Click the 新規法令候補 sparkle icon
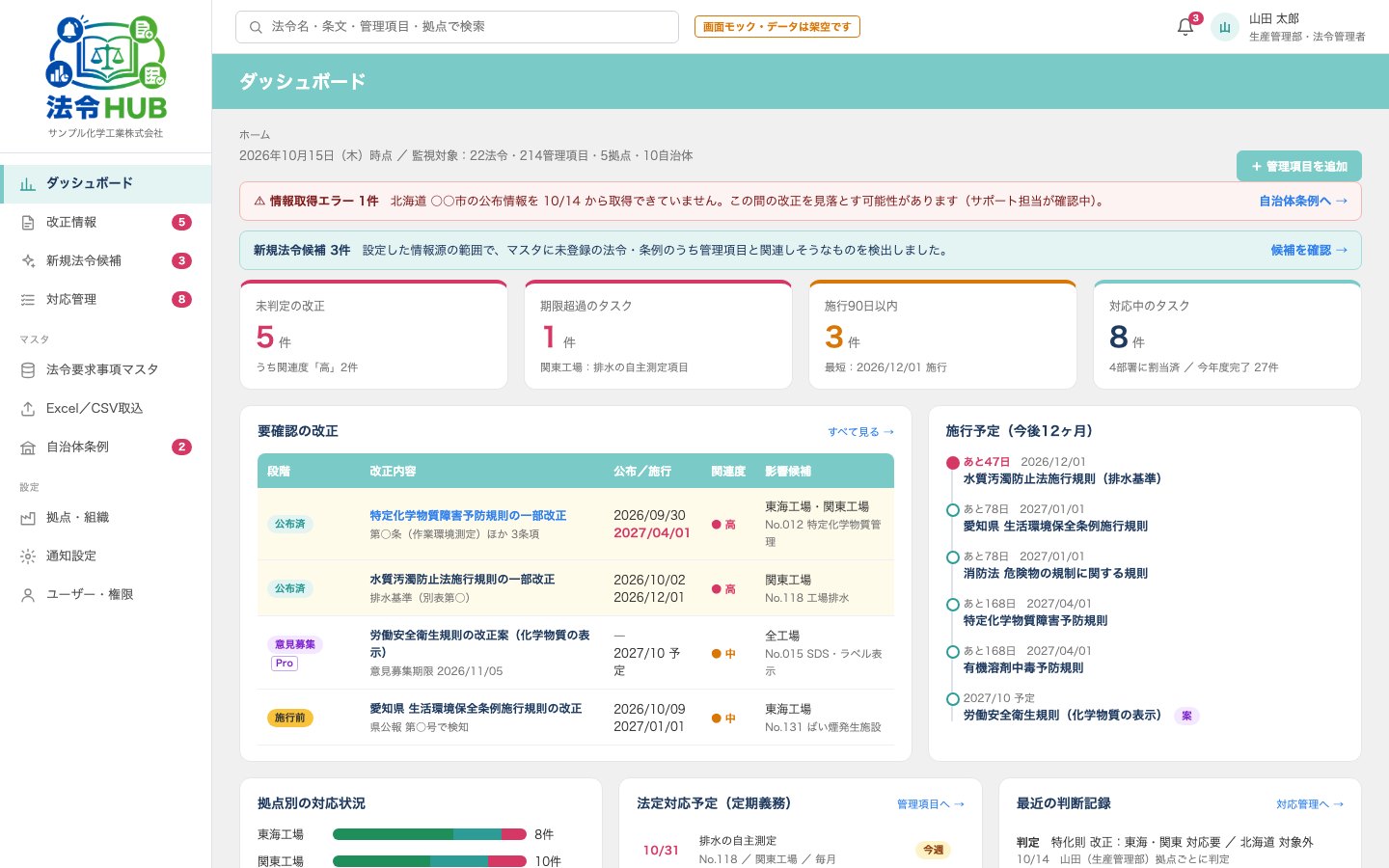This screenshot has height=868, width=1389. pyautogui.click(x=28, y=261)
